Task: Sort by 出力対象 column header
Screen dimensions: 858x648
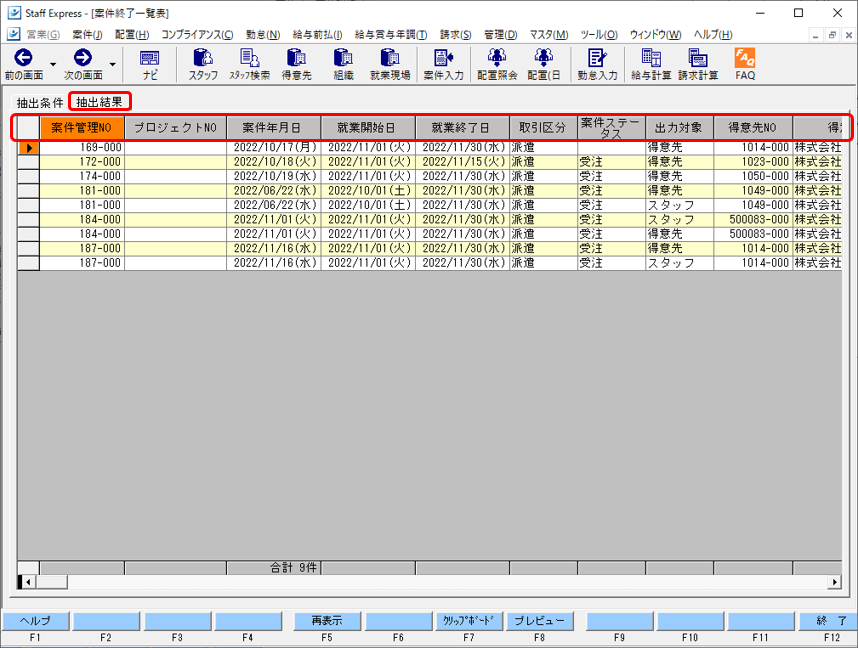Action: pos(679,128)
